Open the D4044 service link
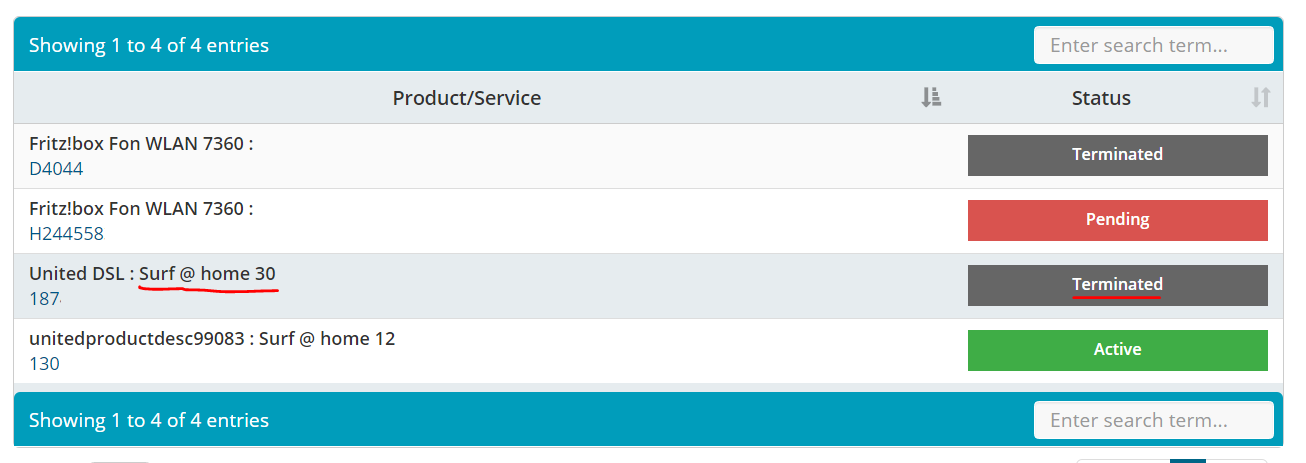 coord(56,169)
